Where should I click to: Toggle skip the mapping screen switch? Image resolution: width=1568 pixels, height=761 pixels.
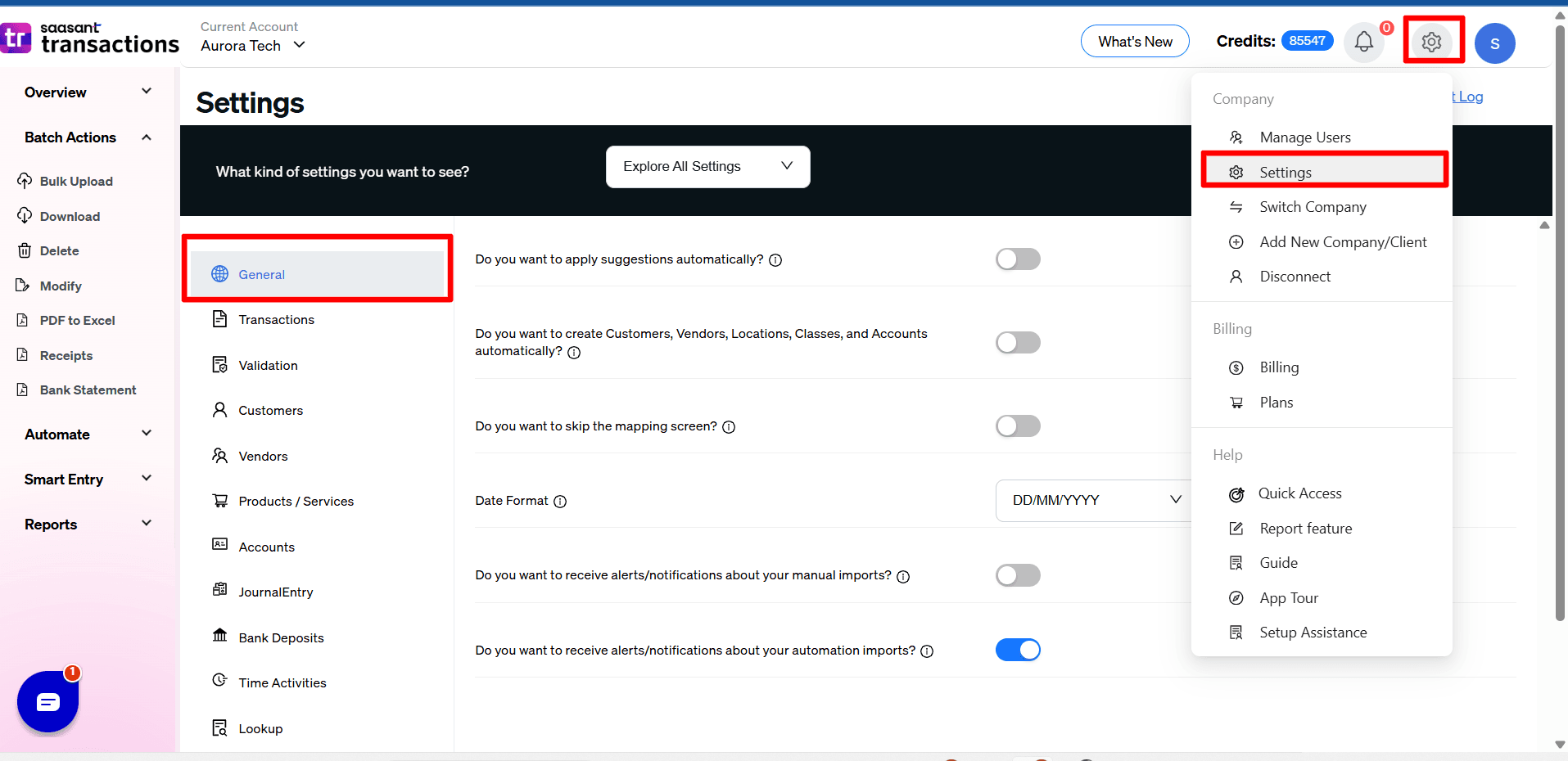click(1018, 426)
